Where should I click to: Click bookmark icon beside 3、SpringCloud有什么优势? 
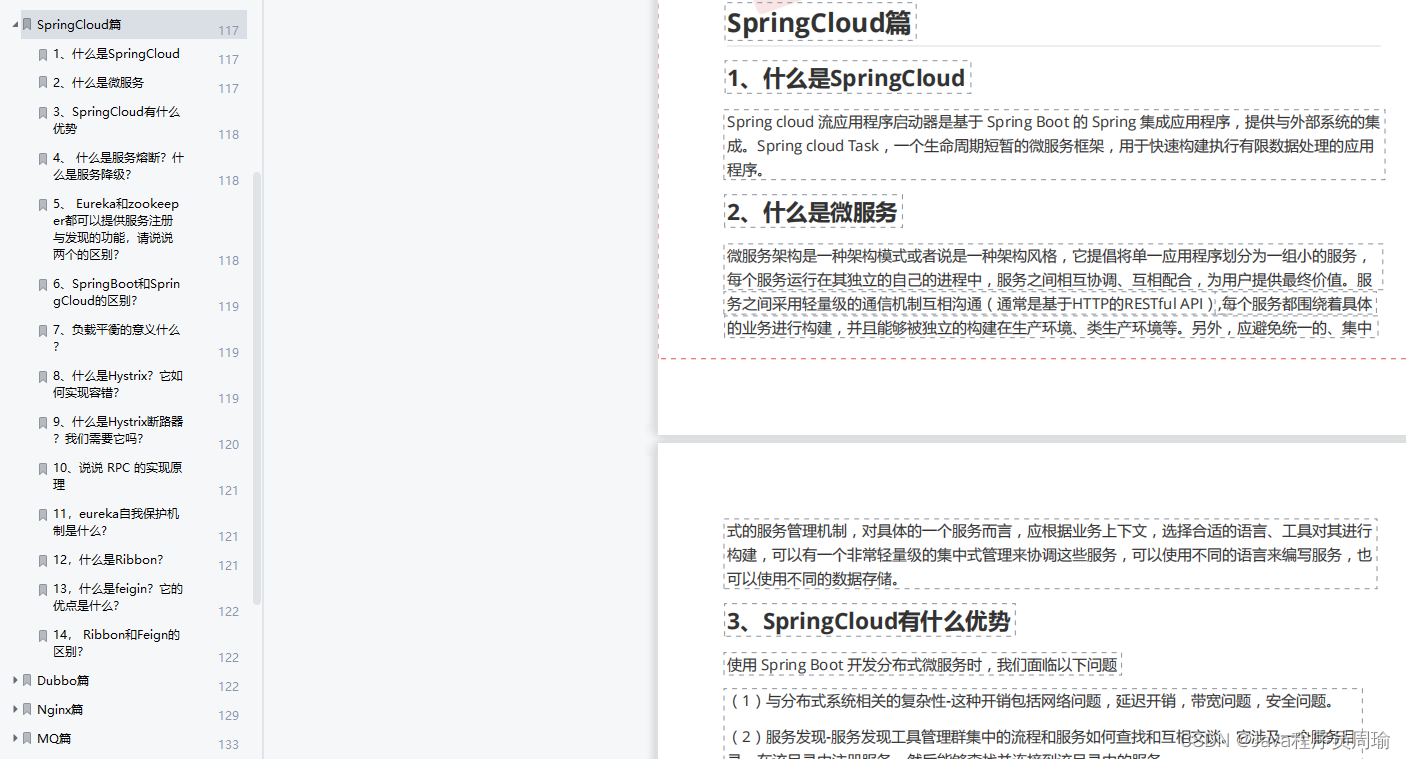43,112
